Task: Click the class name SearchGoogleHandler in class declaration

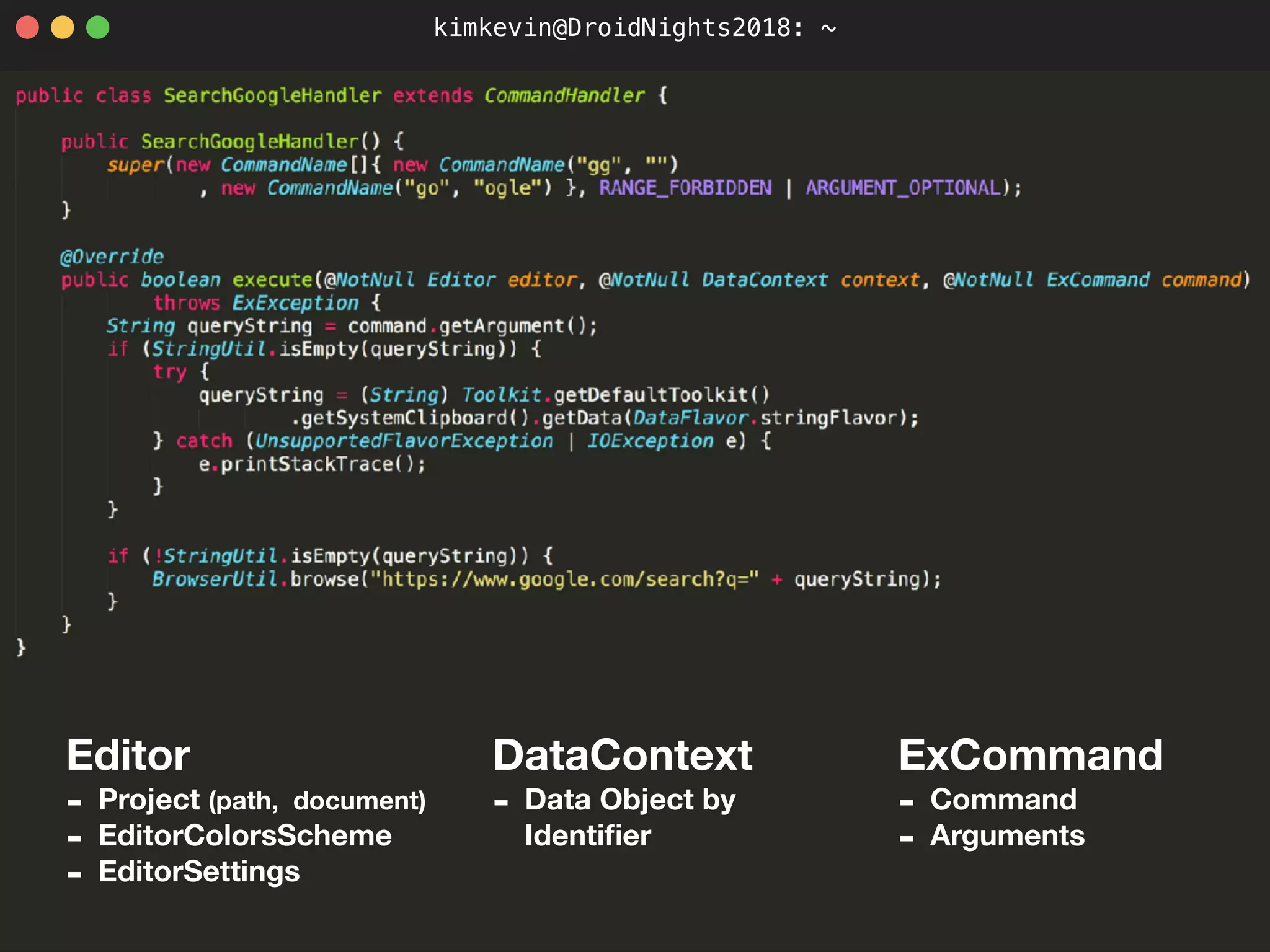Action: coord(272,95)
